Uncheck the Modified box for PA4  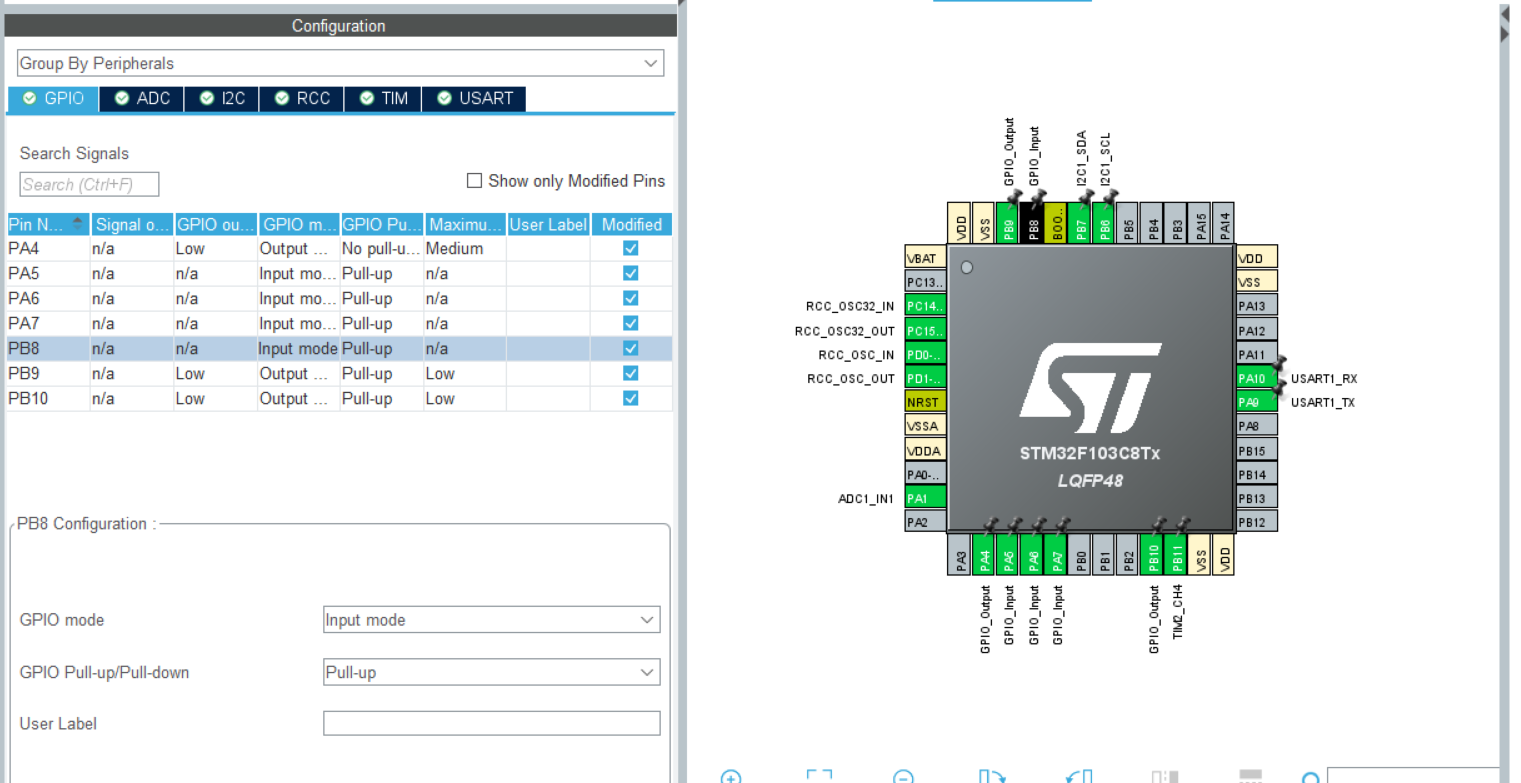[x=630, y=248]
